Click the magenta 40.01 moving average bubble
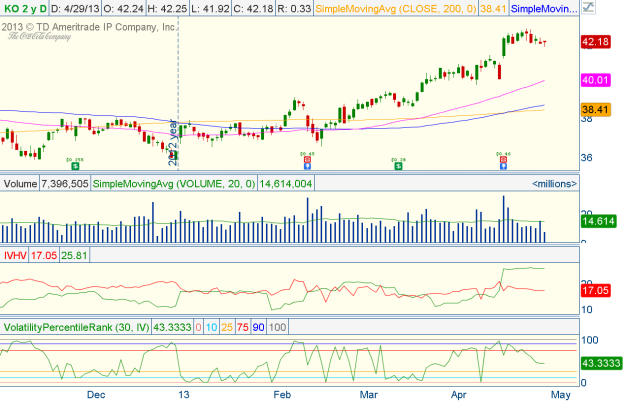 click(x=598, y=80)
